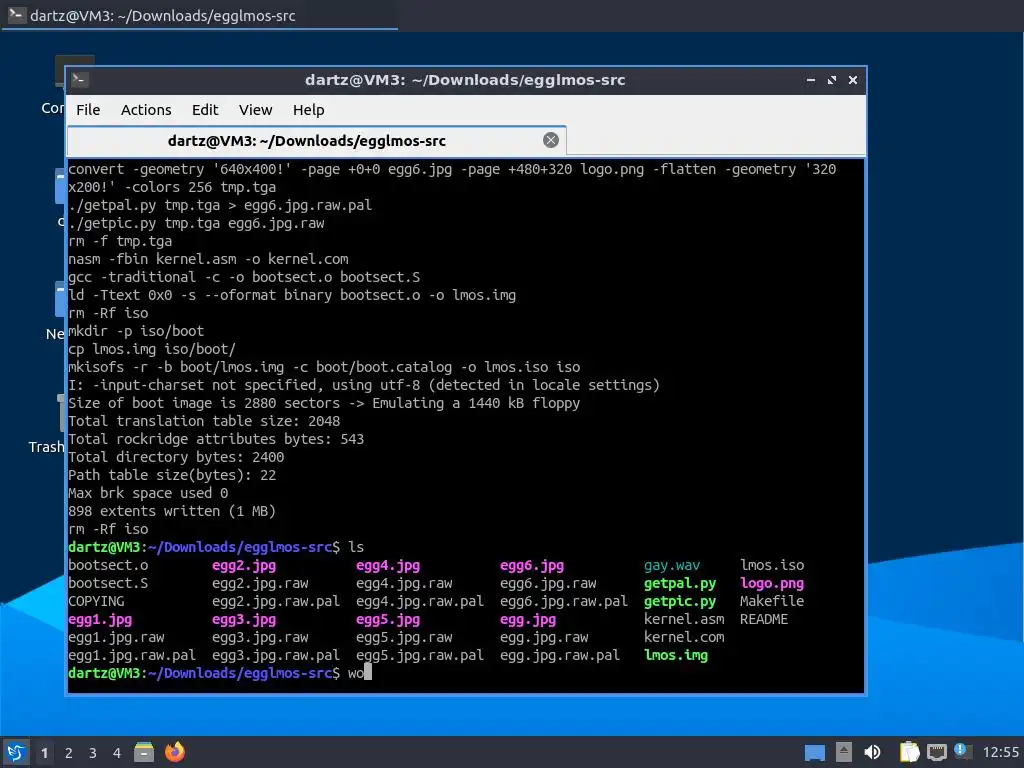Open the clipboard manager tray icon
The width and height of the screenshot is (1024, 768).
coord(908,752)
